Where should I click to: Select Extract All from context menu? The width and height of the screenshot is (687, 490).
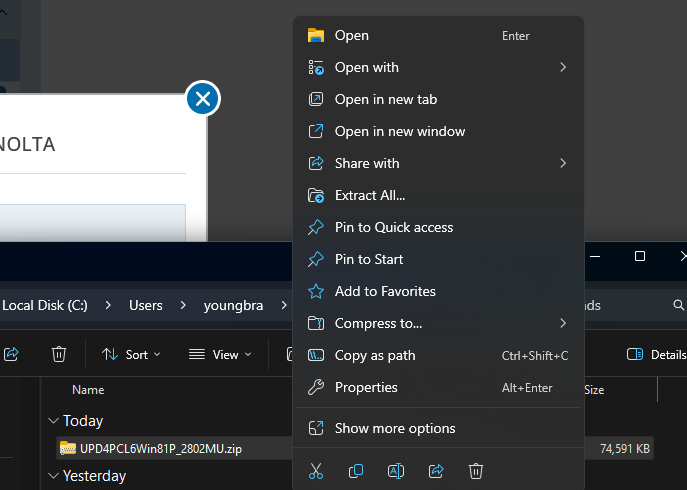pyautogui.click(x=370, y=195)
